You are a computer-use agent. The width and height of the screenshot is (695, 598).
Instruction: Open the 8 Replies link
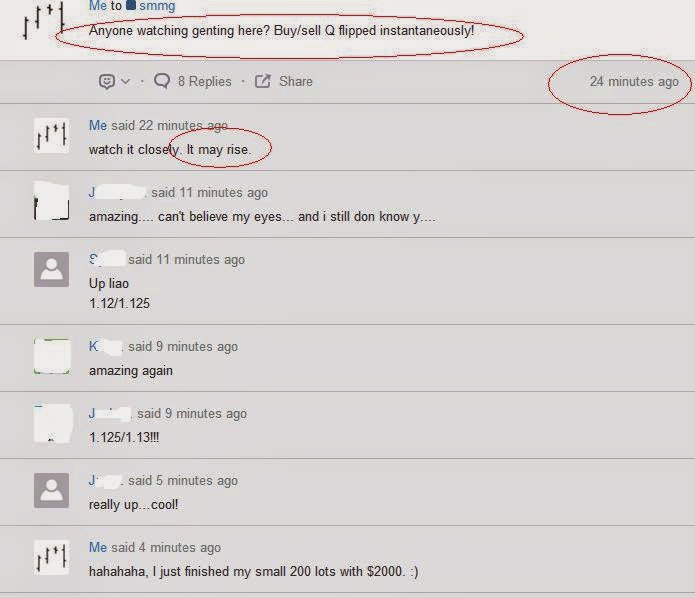[x=204, y=82]
